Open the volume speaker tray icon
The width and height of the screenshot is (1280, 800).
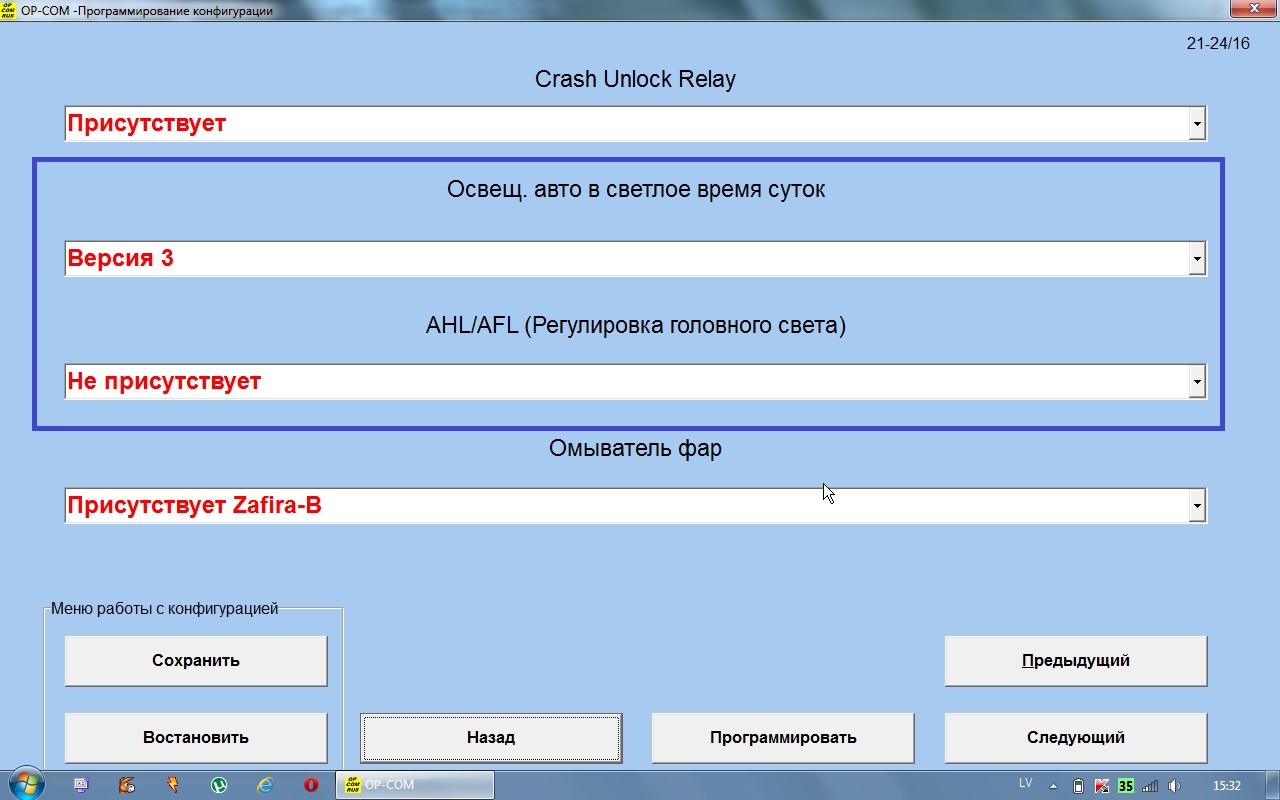click(1174, 785)
